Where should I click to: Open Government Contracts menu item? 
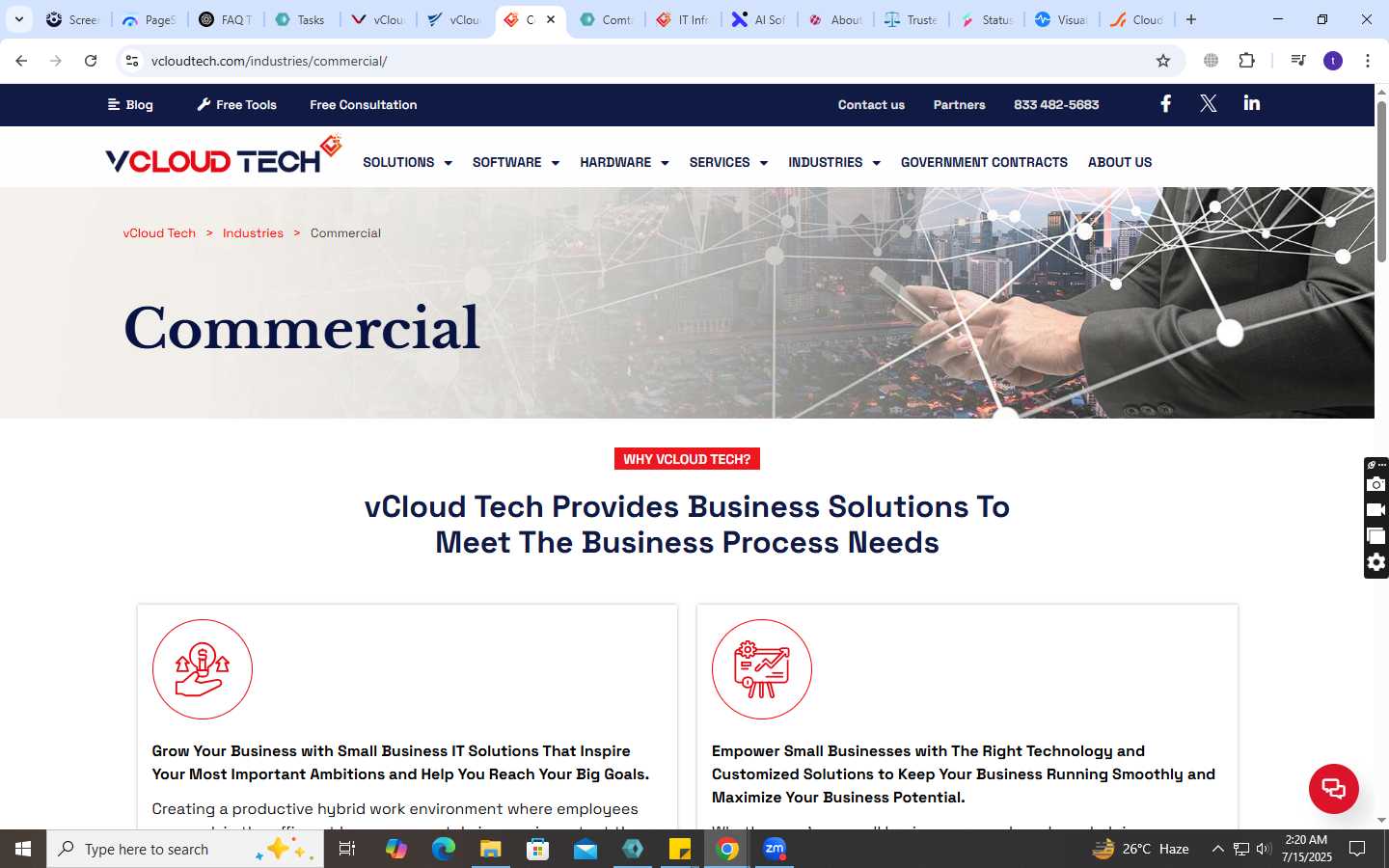[984, 162]
